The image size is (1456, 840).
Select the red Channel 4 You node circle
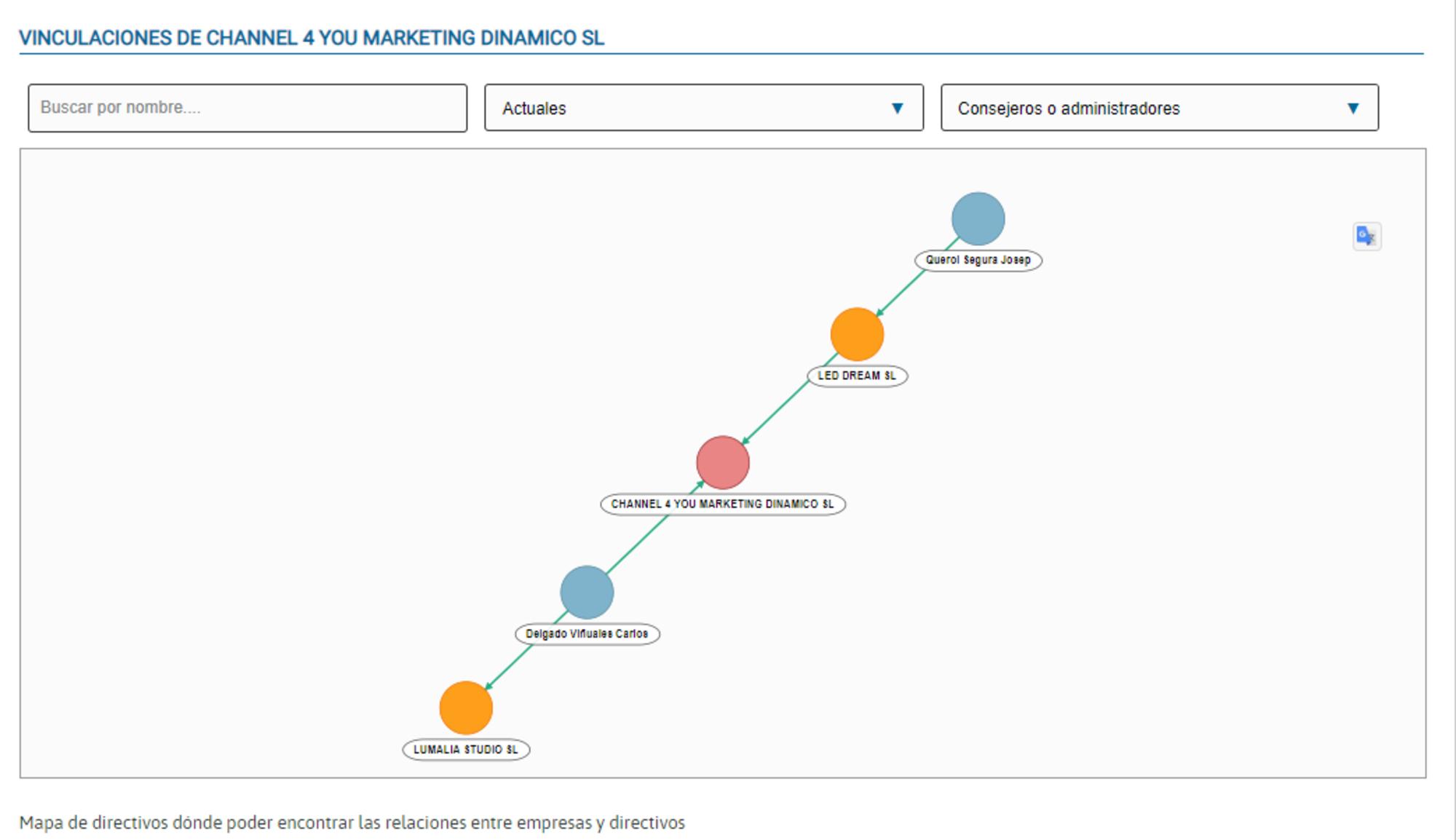pyautogui.click(x=722, y=462)
